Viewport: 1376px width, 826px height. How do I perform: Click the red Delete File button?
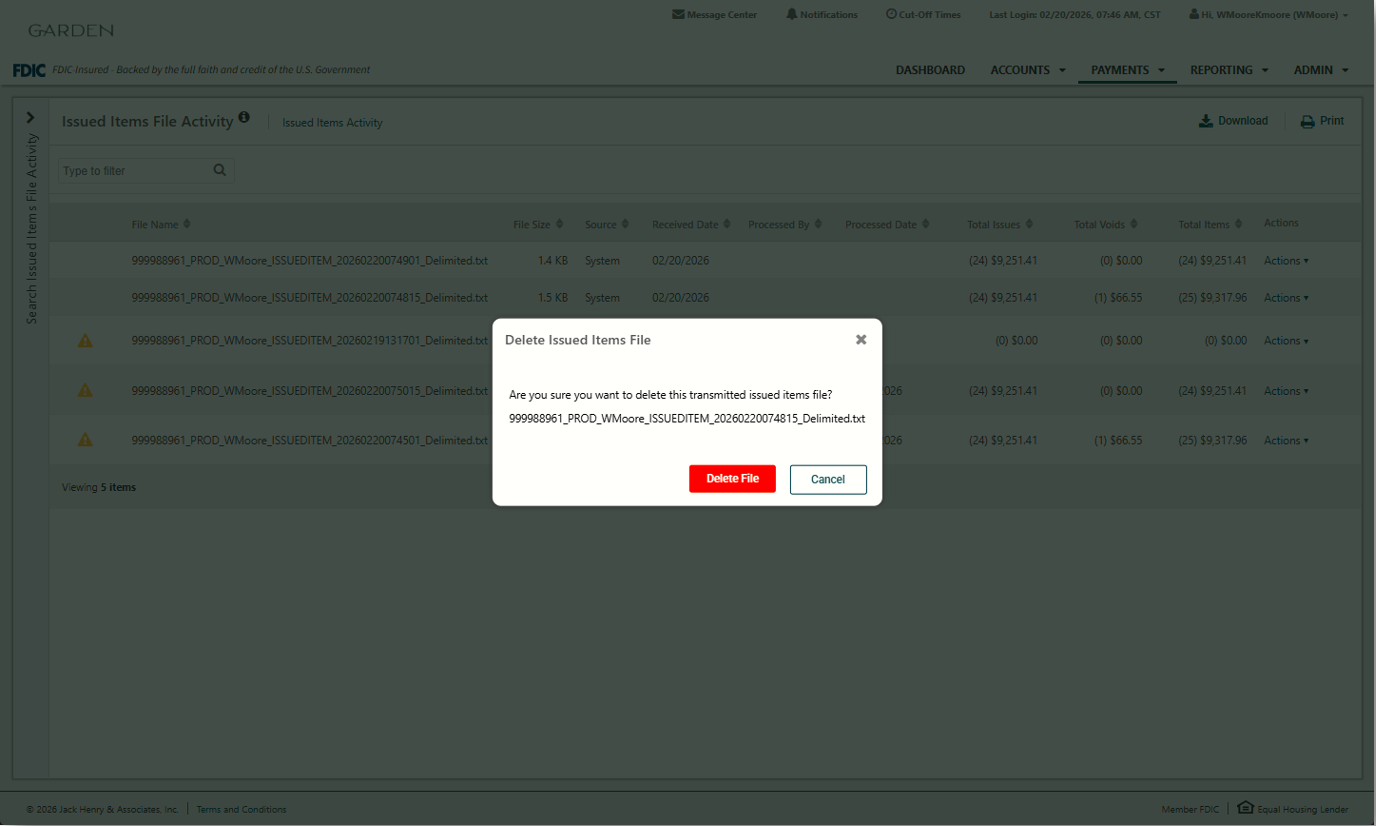coord(732,479)
